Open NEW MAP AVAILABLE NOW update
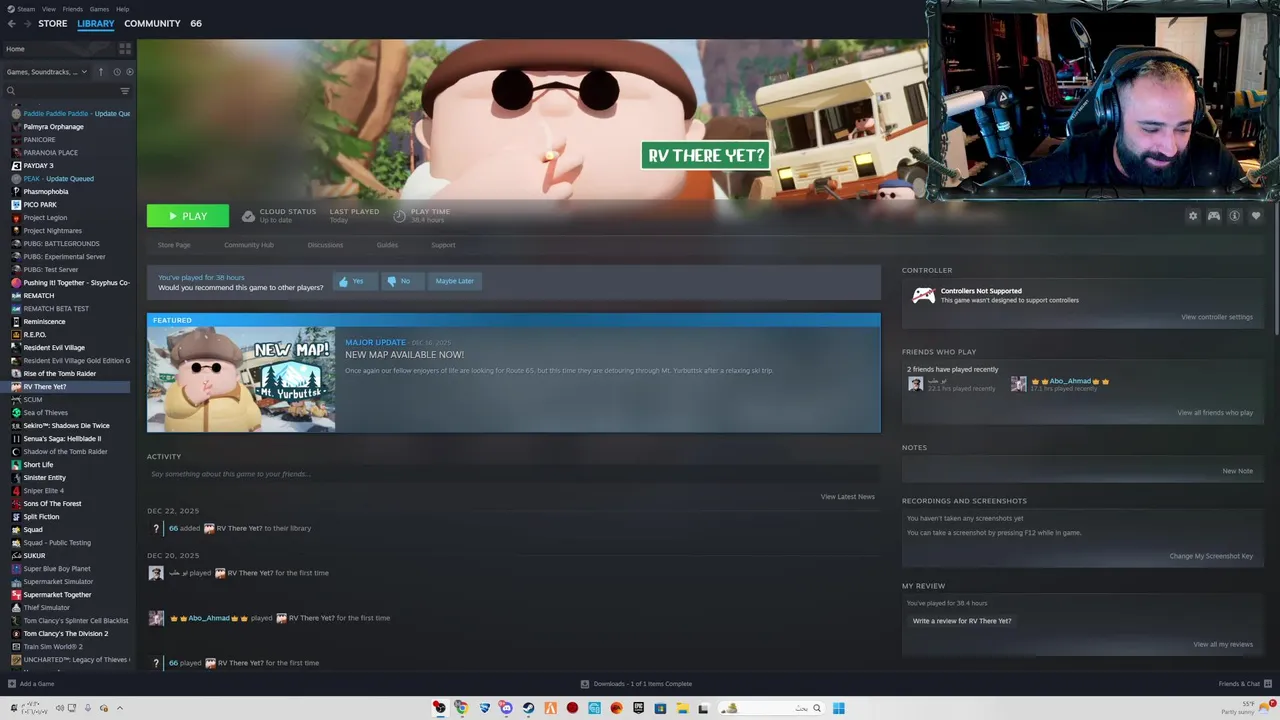Screen dimensions: 1280x720 click(x=404, y=355)
